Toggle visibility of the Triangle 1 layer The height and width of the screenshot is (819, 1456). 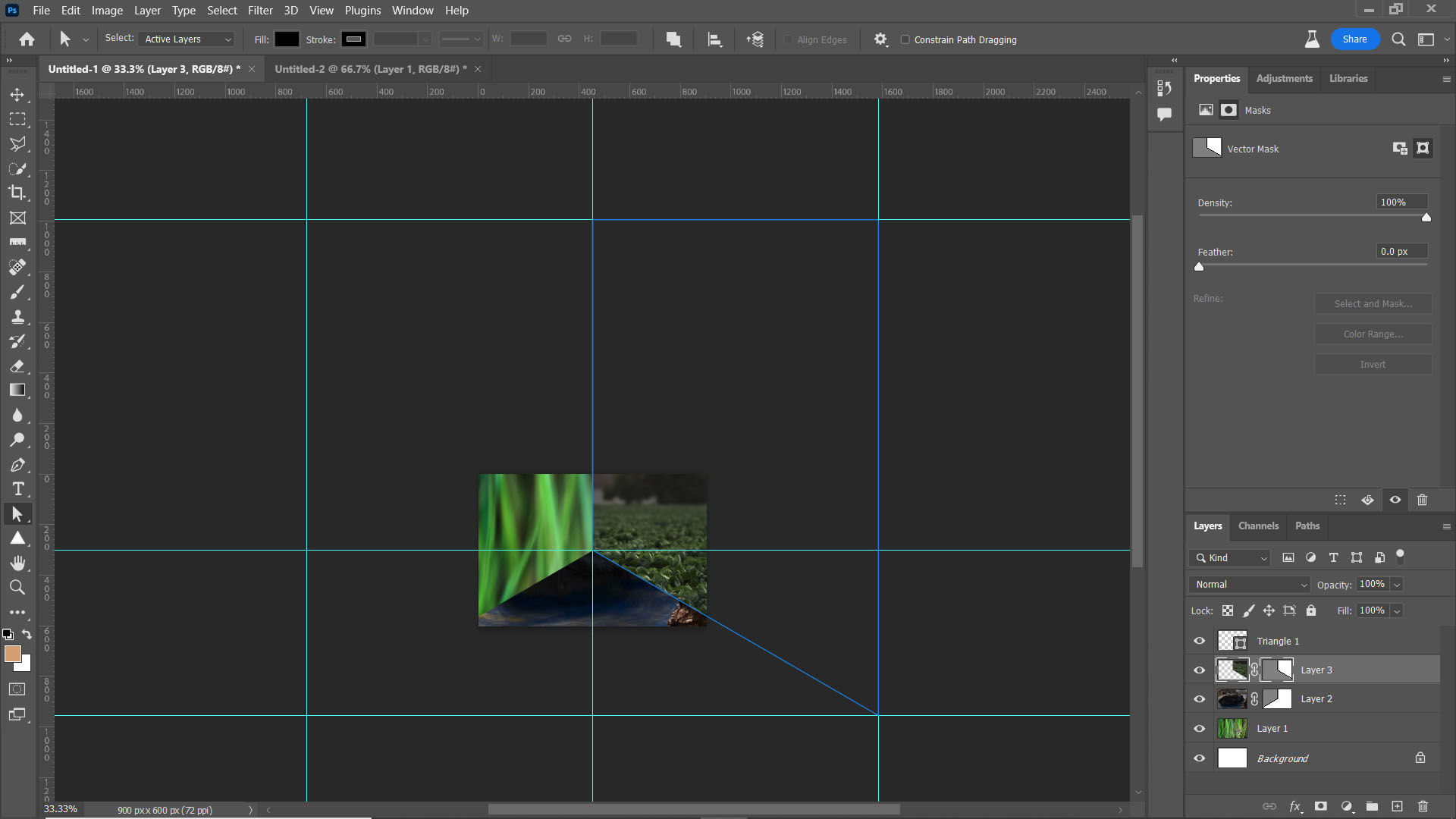click(x=1200, y=641)
